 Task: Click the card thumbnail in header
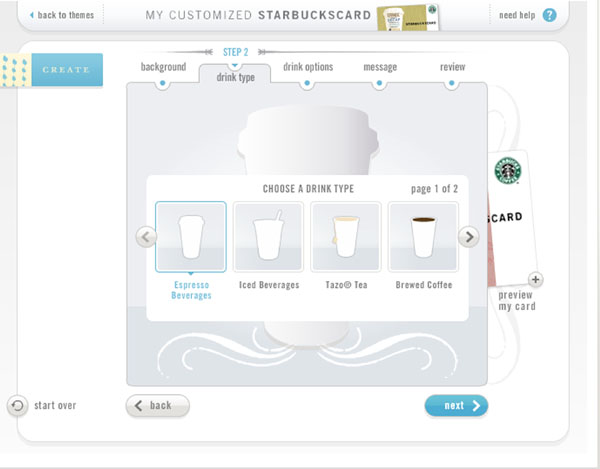408,17
